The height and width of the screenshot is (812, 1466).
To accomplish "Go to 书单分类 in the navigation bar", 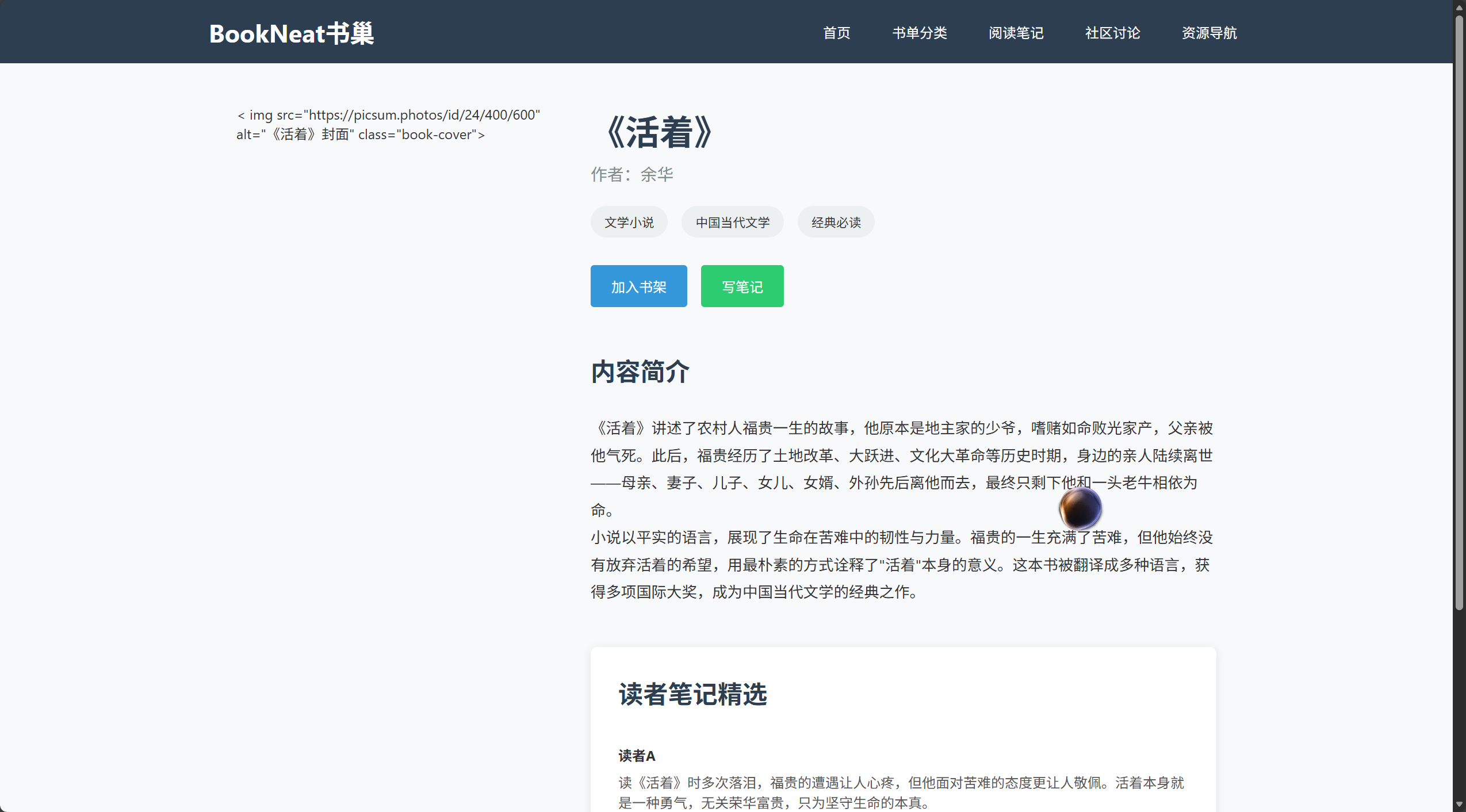I will click(x=919, y=33).
